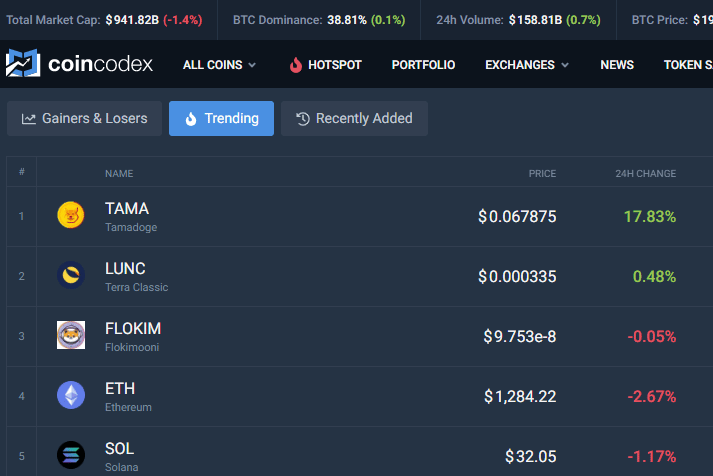Click the CoinCodex logo icon
713x476 pixels.
coord(23,63)
